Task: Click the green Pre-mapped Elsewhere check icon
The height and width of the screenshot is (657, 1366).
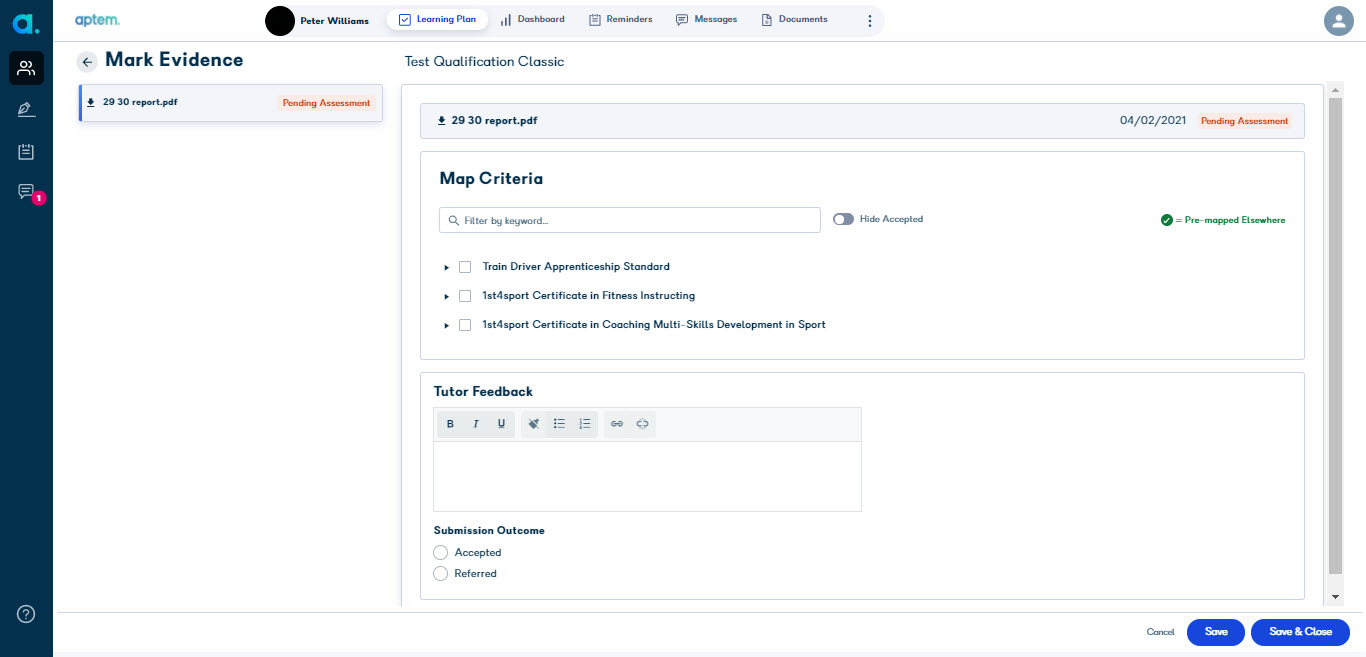Action: coord(1166,220)
